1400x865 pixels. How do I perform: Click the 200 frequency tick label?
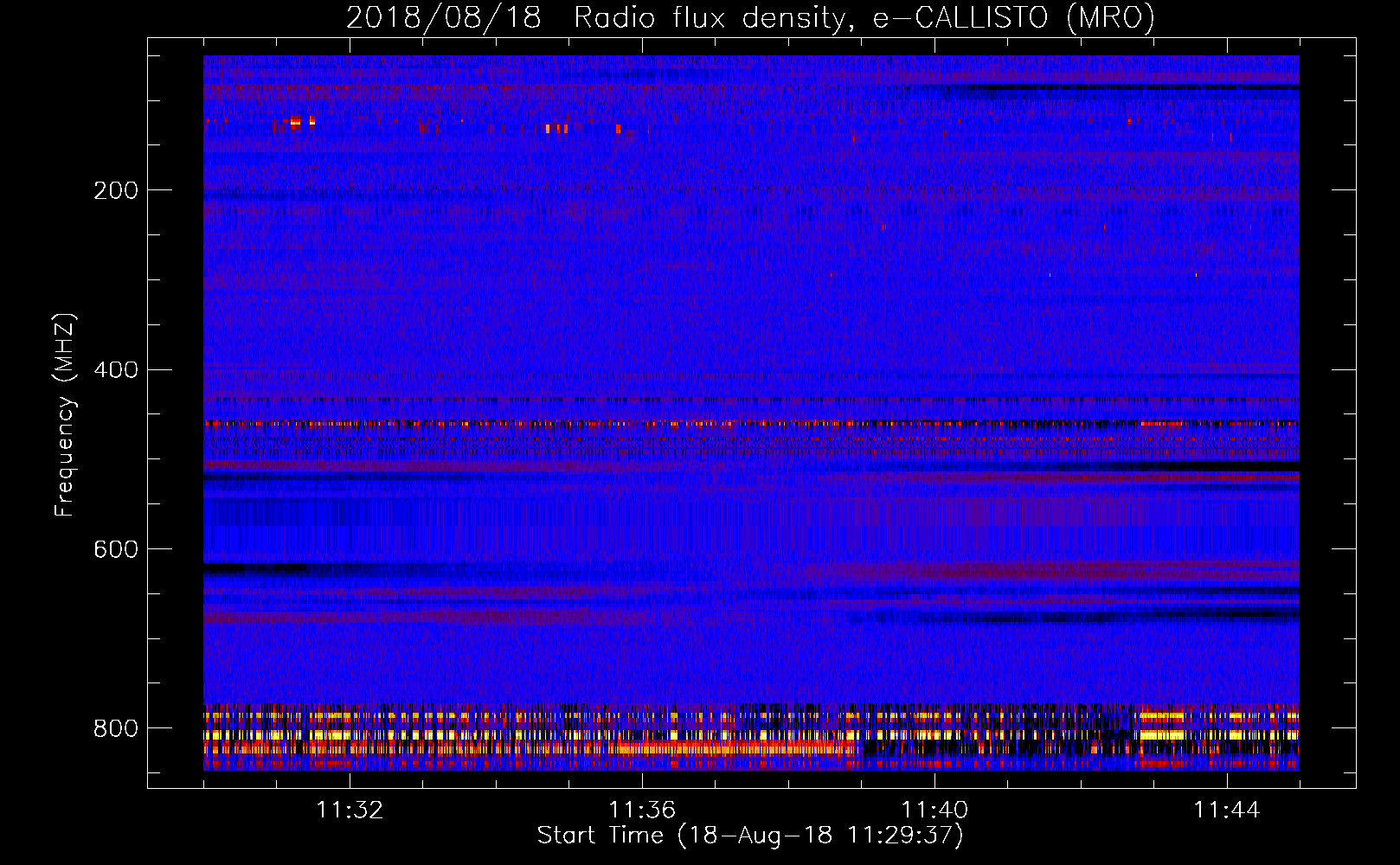[116, 190]
